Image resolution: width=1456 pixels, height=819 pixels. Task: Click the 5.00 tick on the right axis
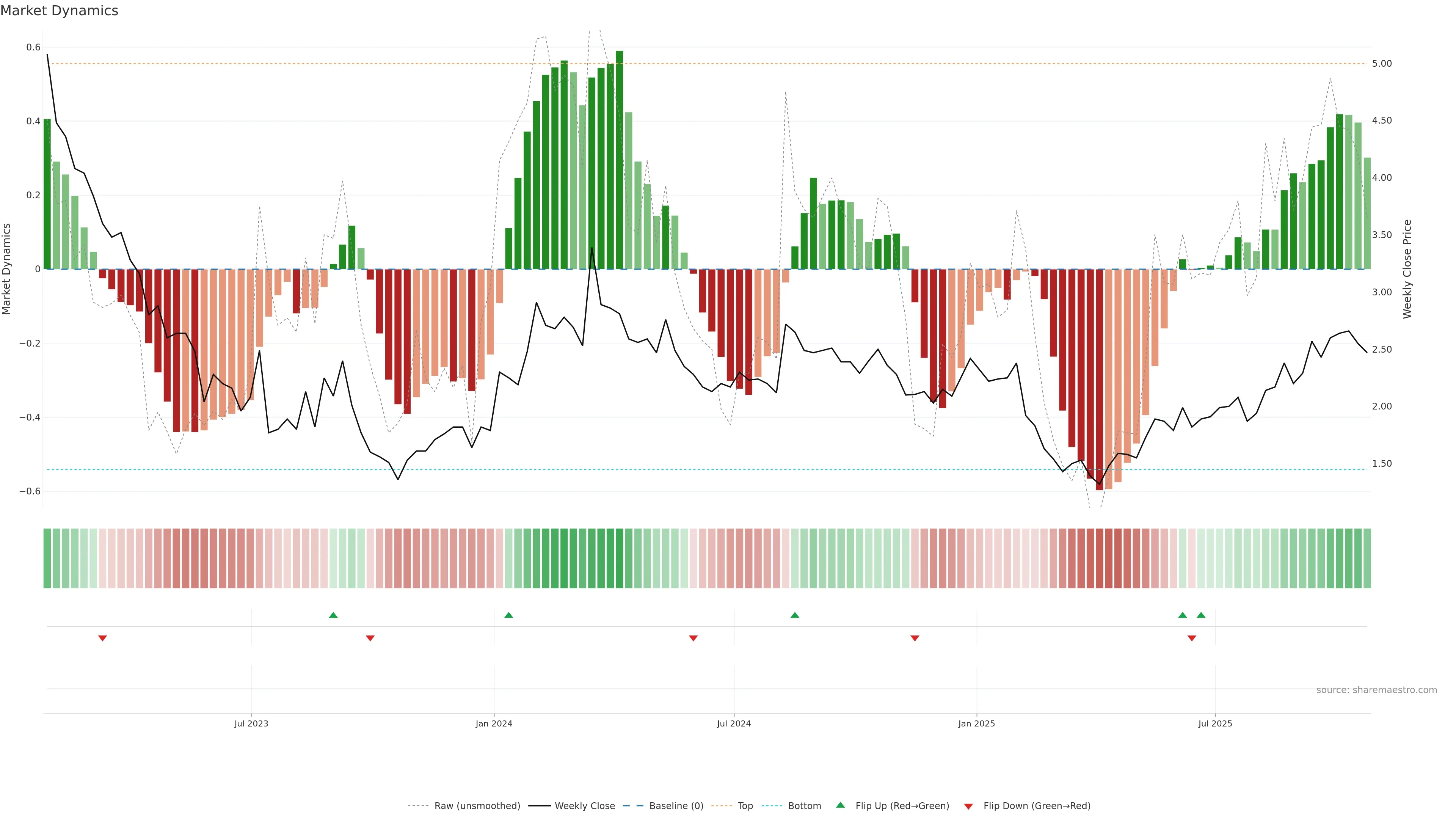pyautogui.click(x=1382, y=63)
